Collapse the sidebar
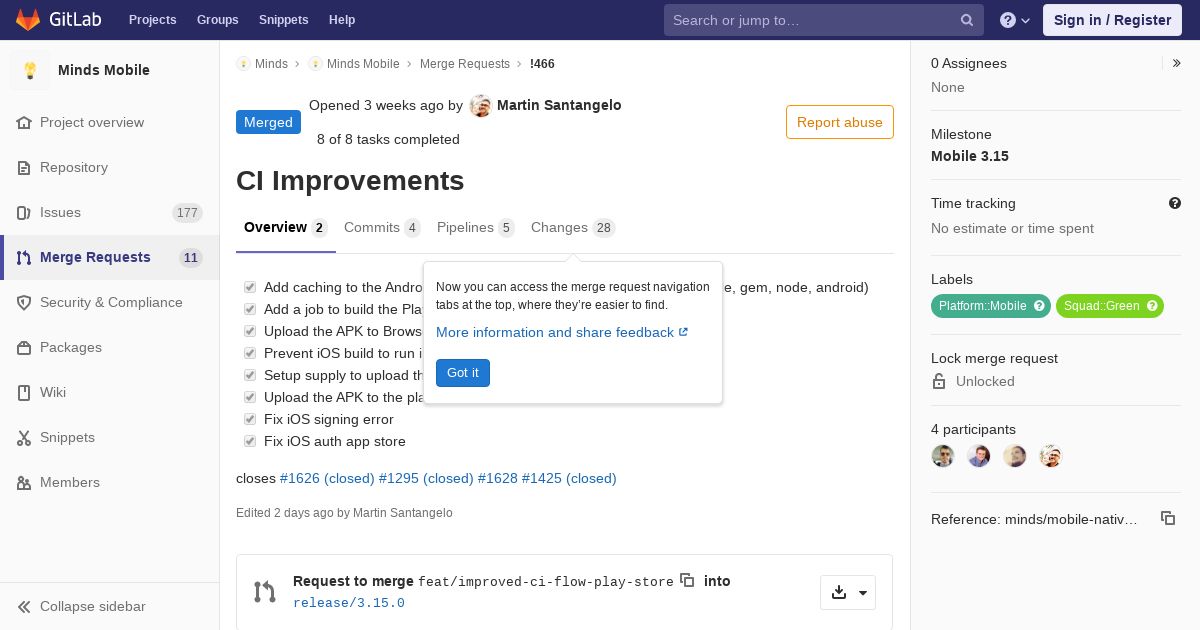 coord(110,606)
